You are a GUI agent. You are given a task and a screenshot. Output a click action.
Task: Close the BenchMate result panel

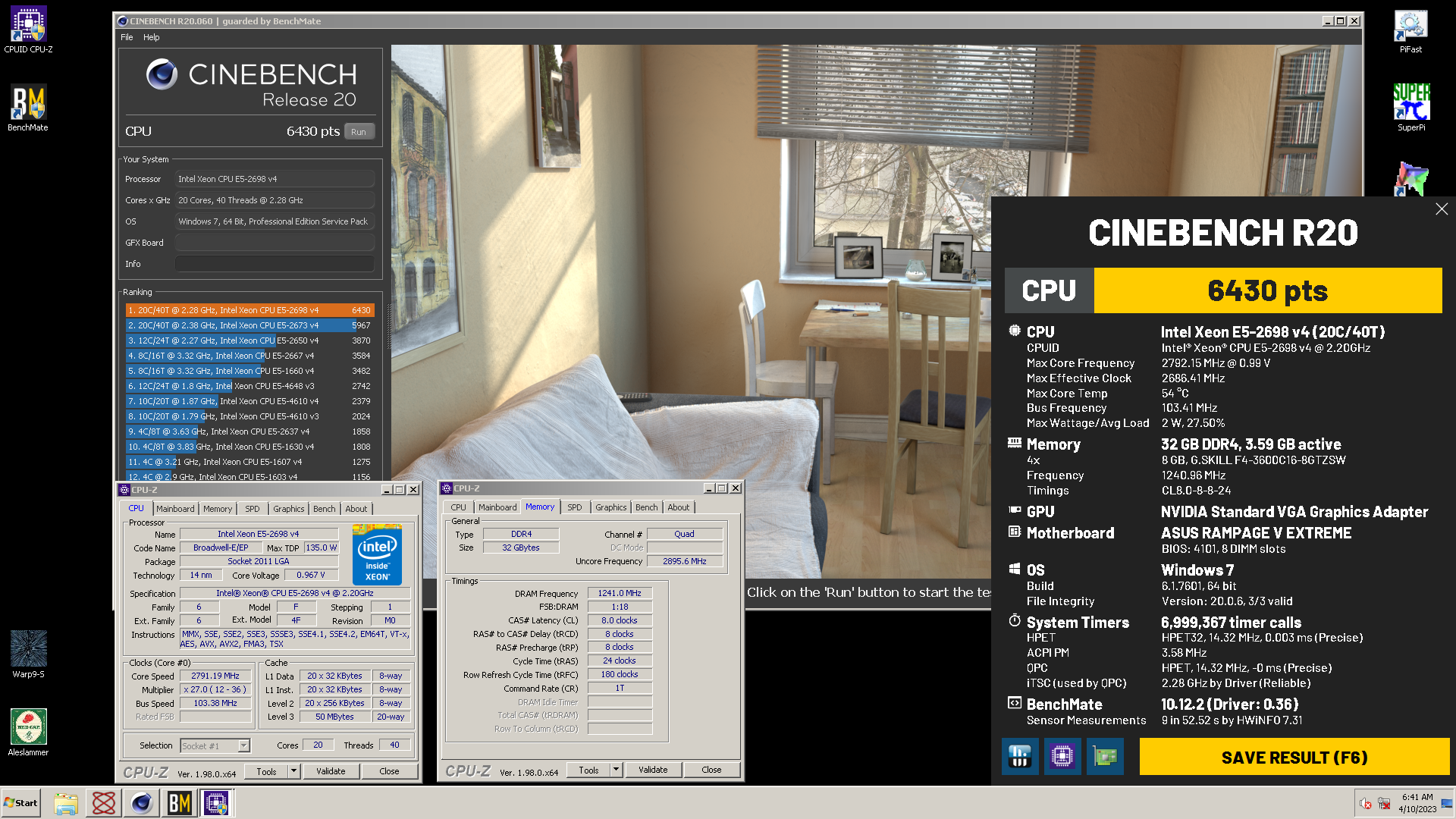point(1442,209)
